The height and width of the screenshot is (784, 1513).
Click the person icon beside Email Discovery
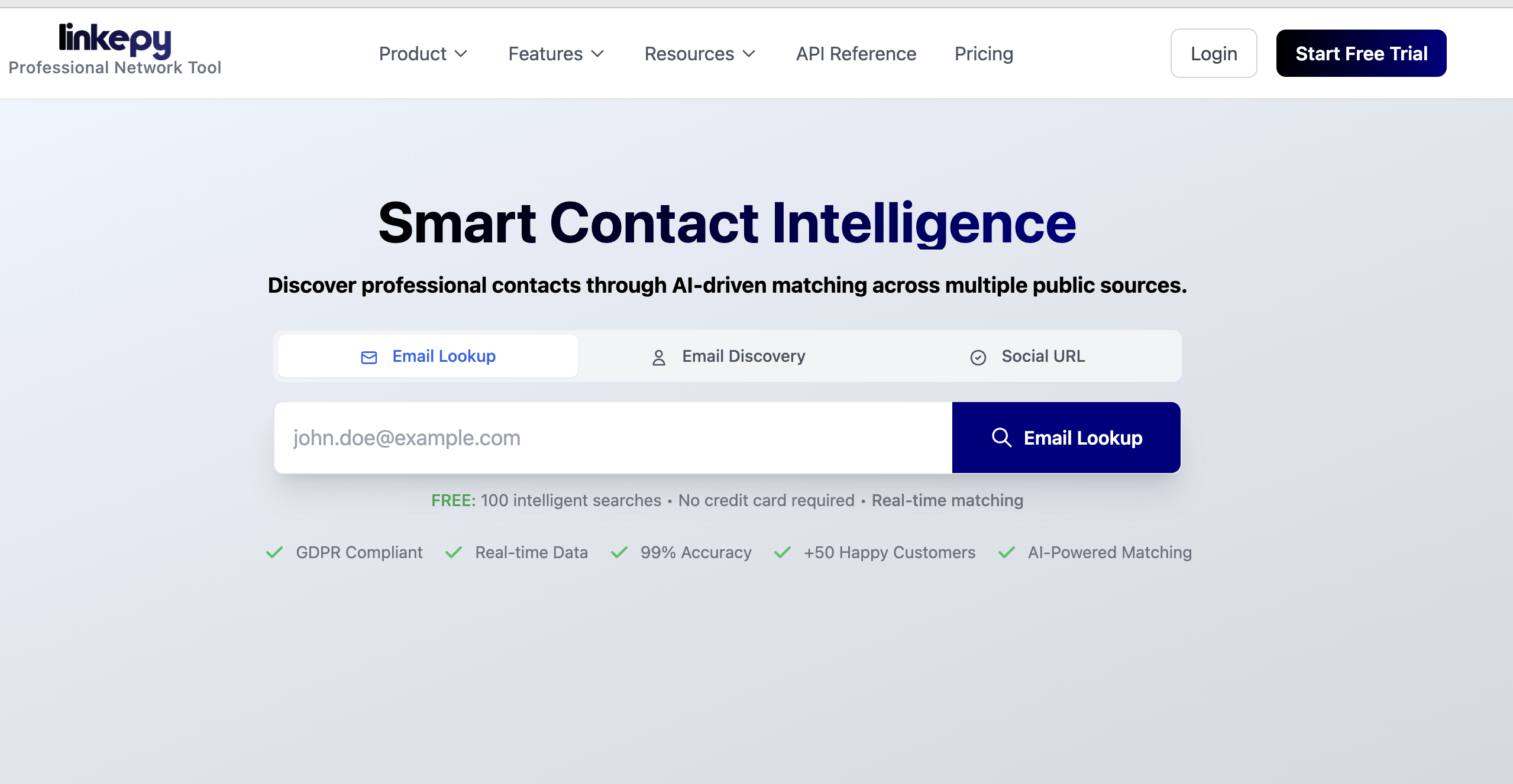658,357
